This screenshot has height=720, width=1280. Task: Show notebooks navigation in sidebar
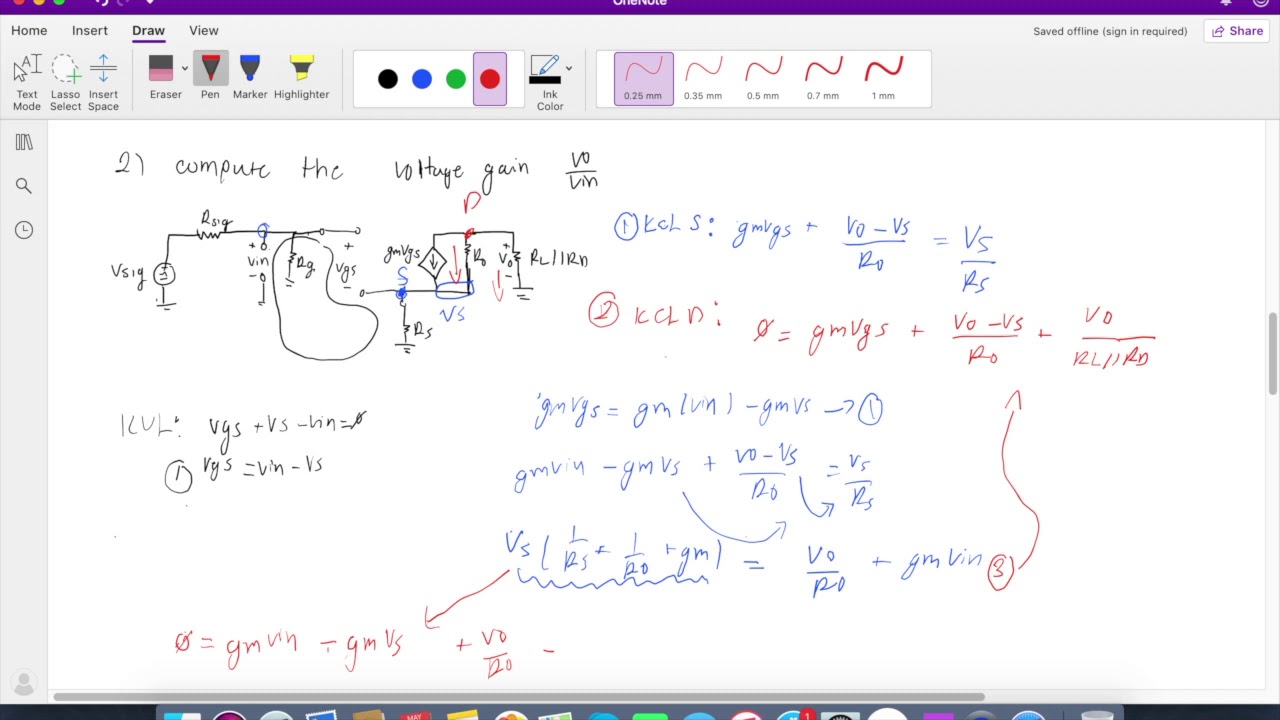24,142
